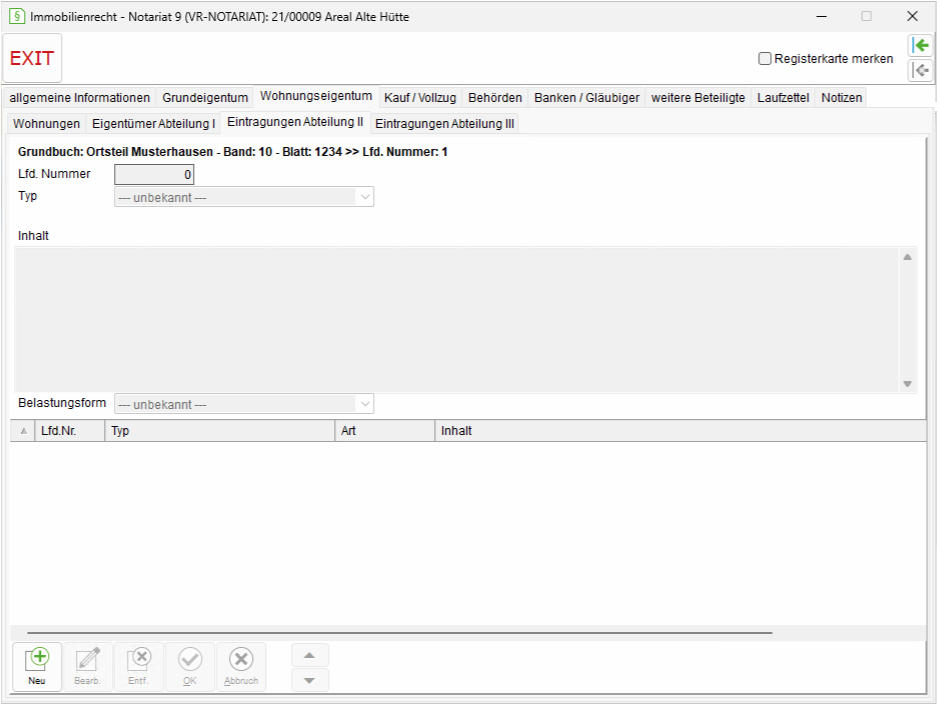Switch to the Wohnungen subtab
The height and width of the screenshot is (704, 939).
(47, 123)
